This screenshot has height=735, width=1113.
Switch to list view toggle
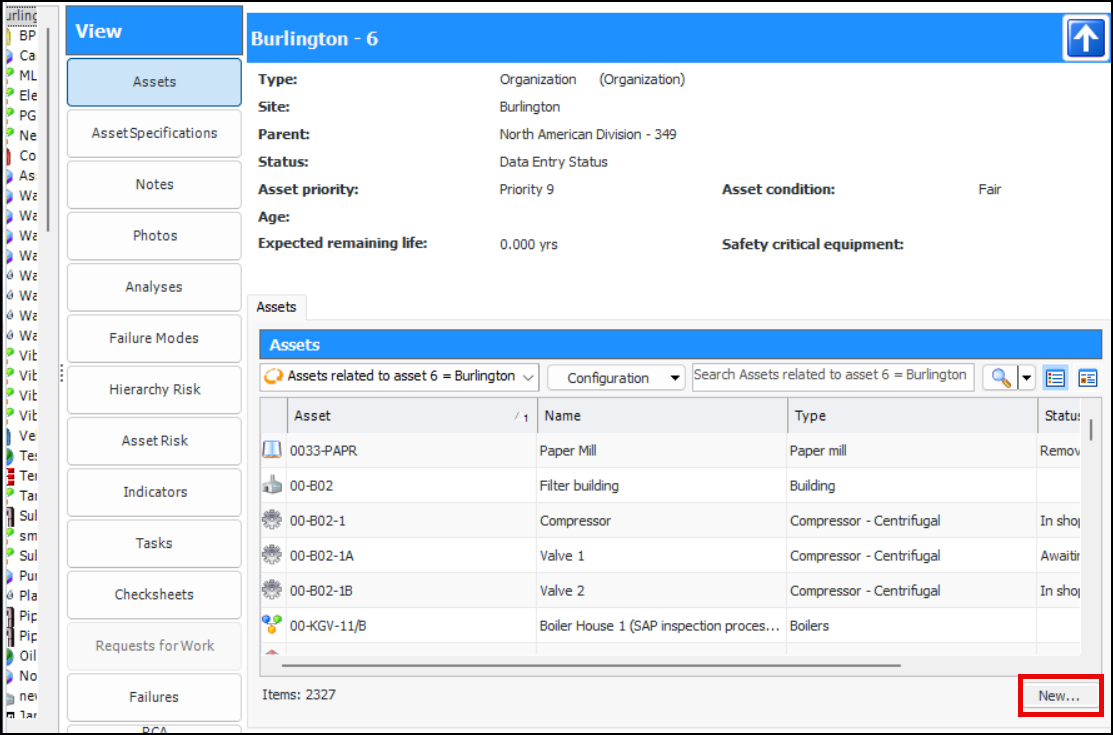pyautogui.click(x=1055, y=377)
